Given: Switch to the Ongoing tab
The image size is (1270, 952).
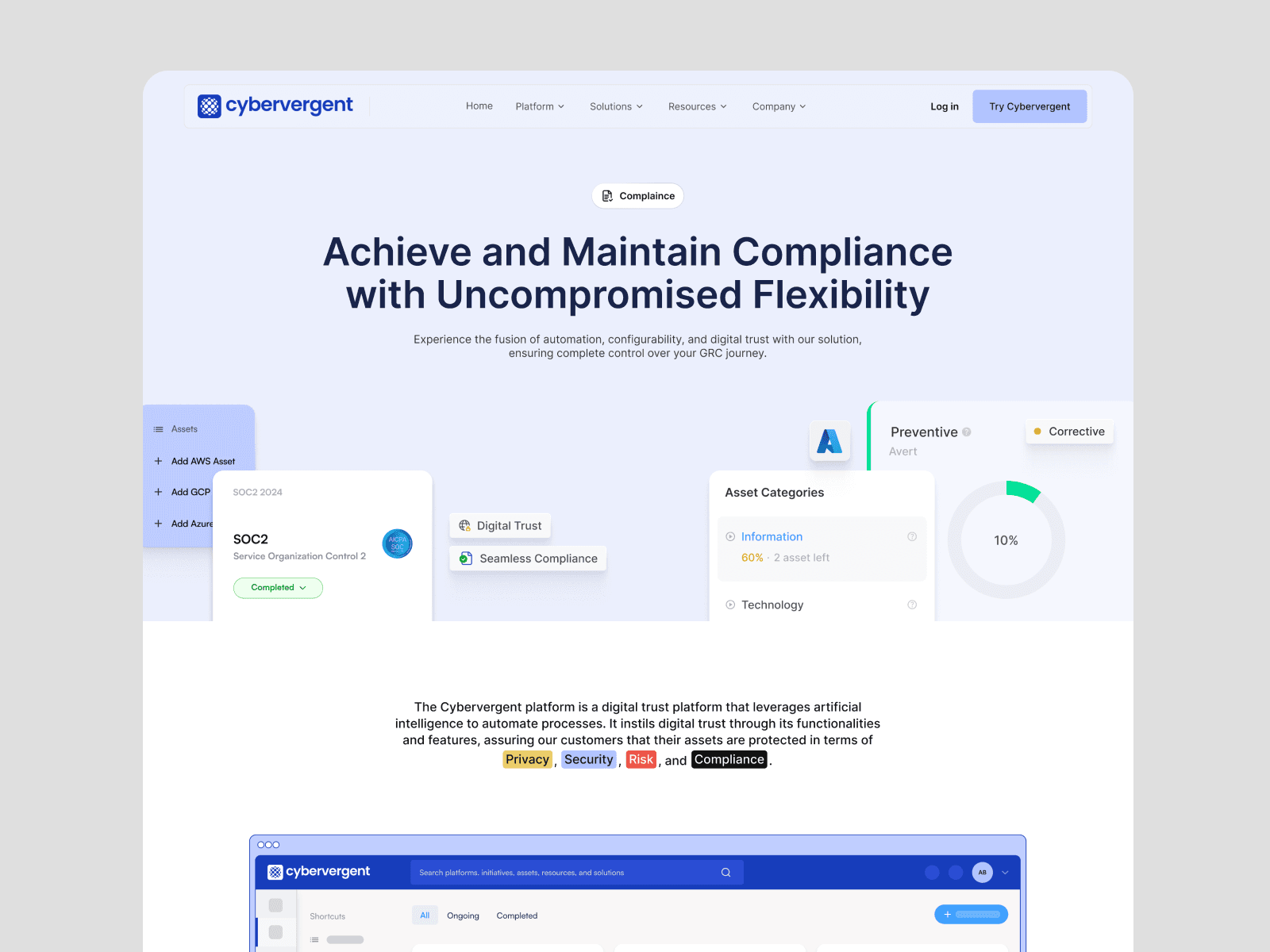Looking at the screenshot, I should click(x=463, y=916).
